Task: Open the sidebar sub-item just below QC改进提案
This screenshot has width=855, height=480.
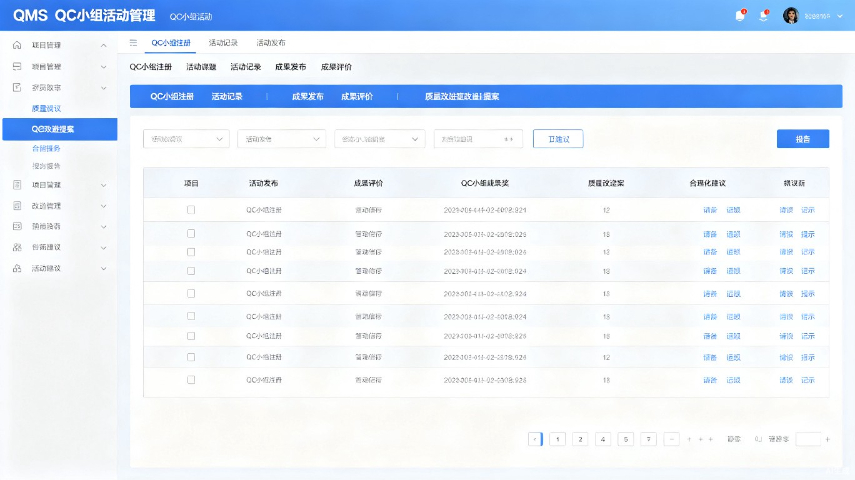Action: pos(46,148)
